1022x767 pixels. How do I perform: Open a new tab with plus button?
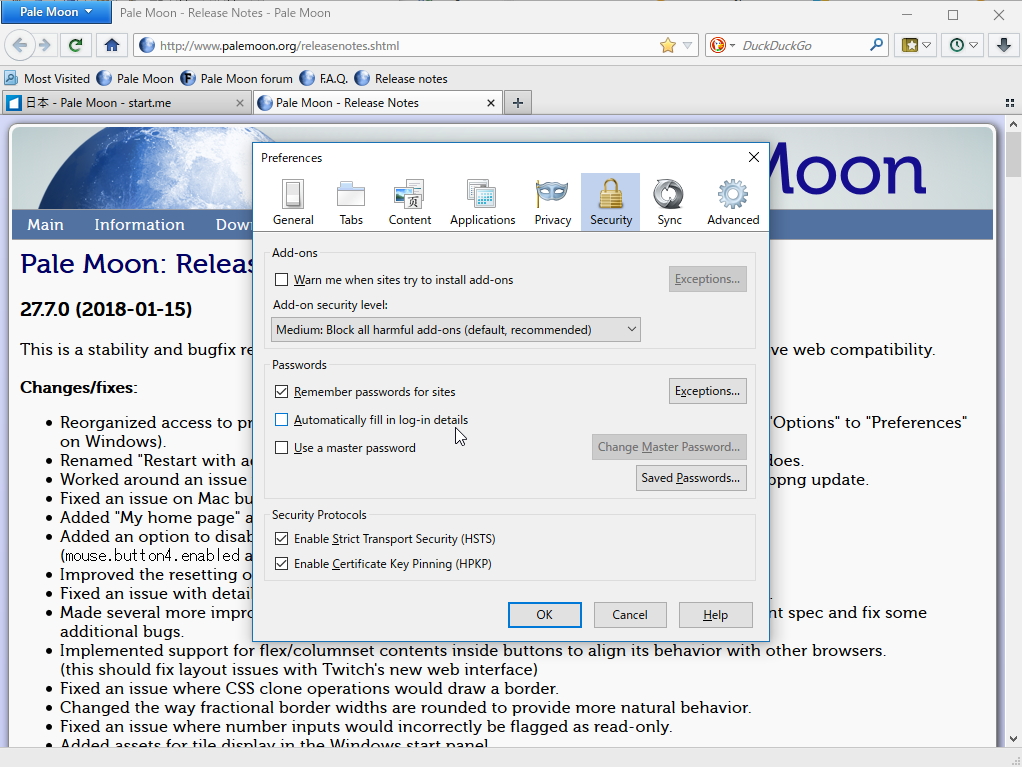tap(518, 103)
